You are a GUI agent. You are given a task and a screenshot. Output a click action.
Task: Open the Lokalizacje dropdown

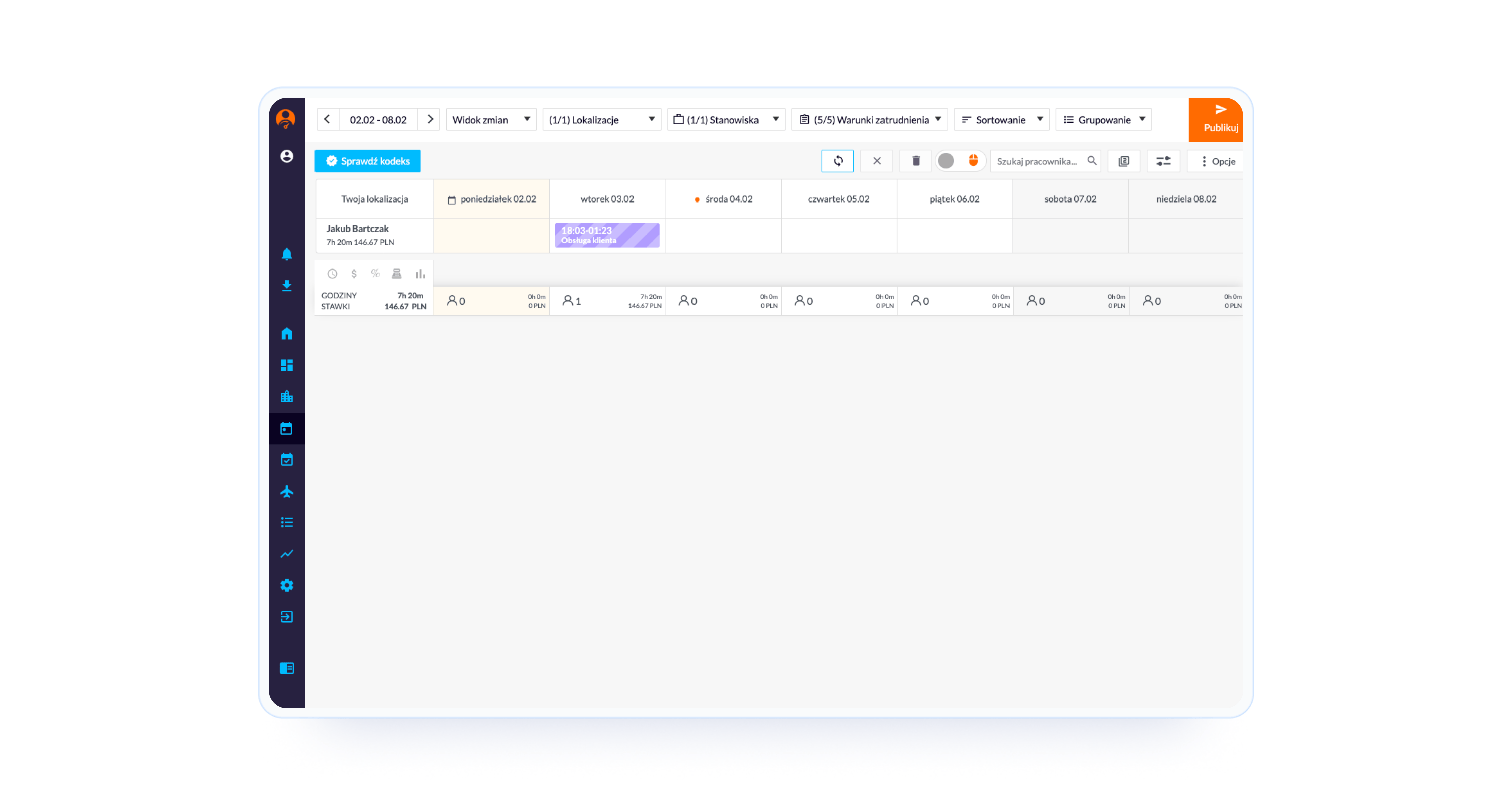601,120
